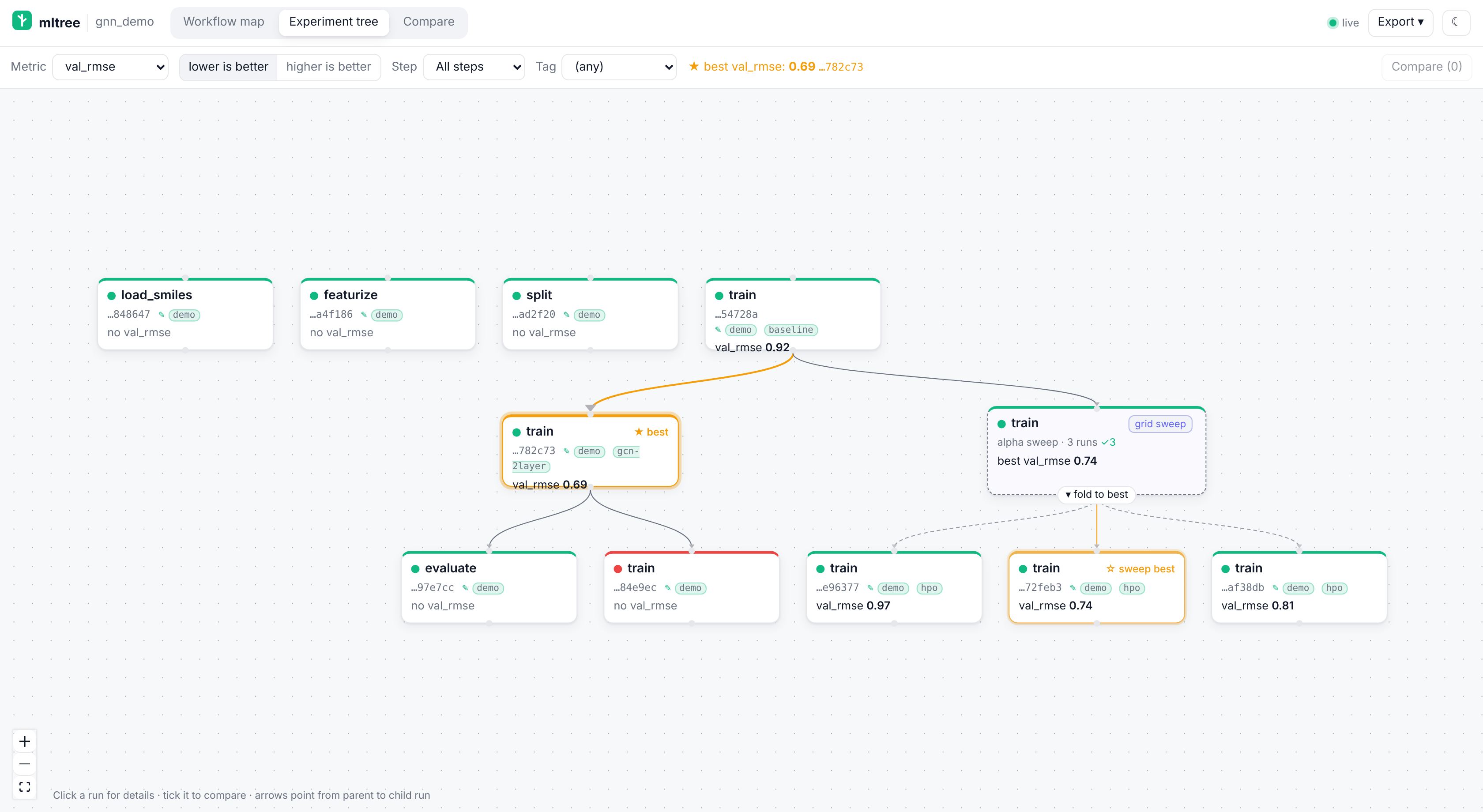1483x812 pixels.
Task: Open the Tag (any) dropdown
Action: tap(618, 67)
